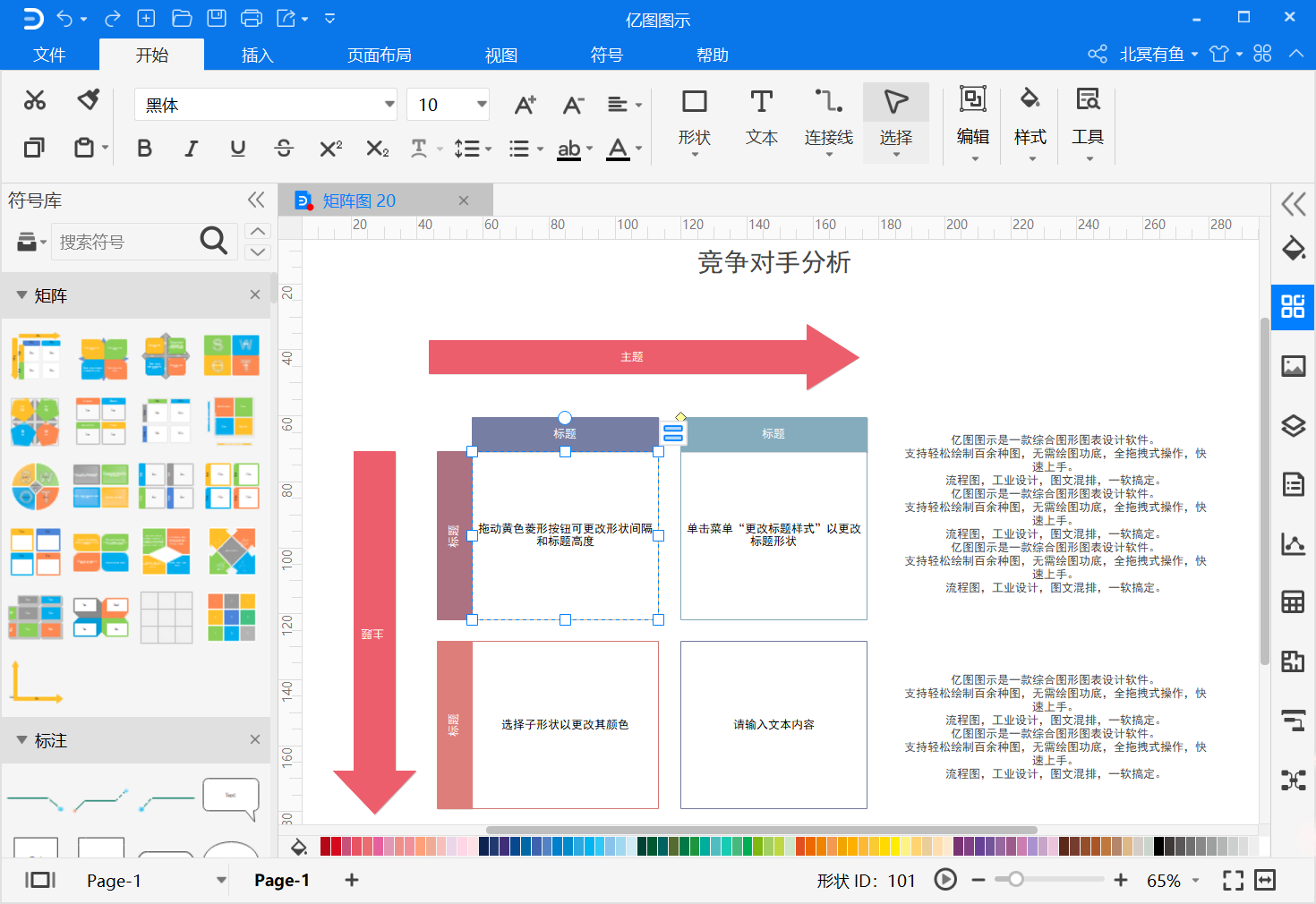This screenshot has height=904, width=1316.
Task: Switch to the 插入 ribbon tab
Action: [x=257, y=55]
